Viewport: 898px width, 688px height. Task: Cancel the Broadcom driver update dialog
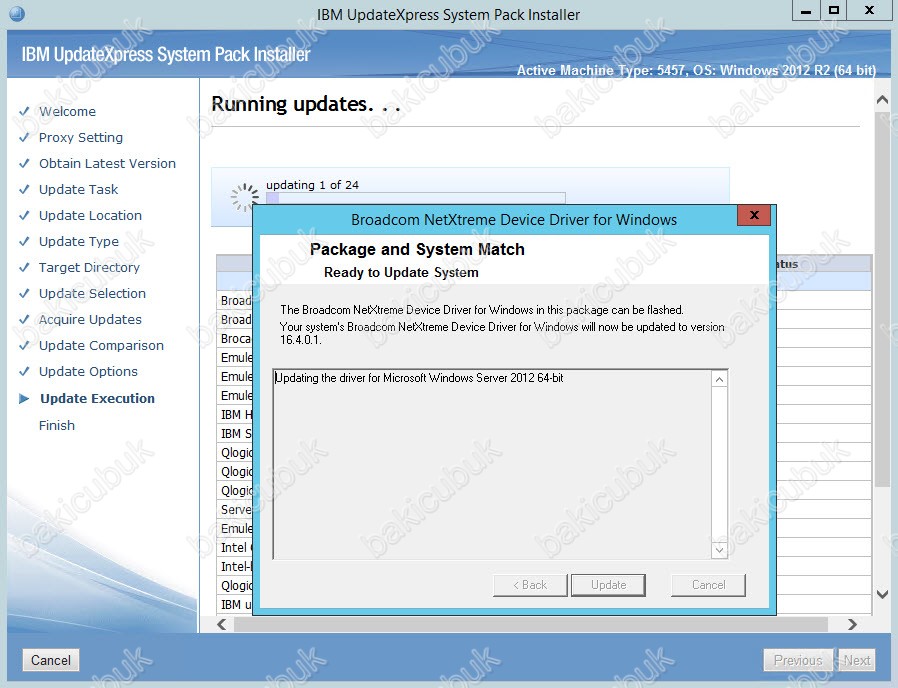(x=708, y=585)
